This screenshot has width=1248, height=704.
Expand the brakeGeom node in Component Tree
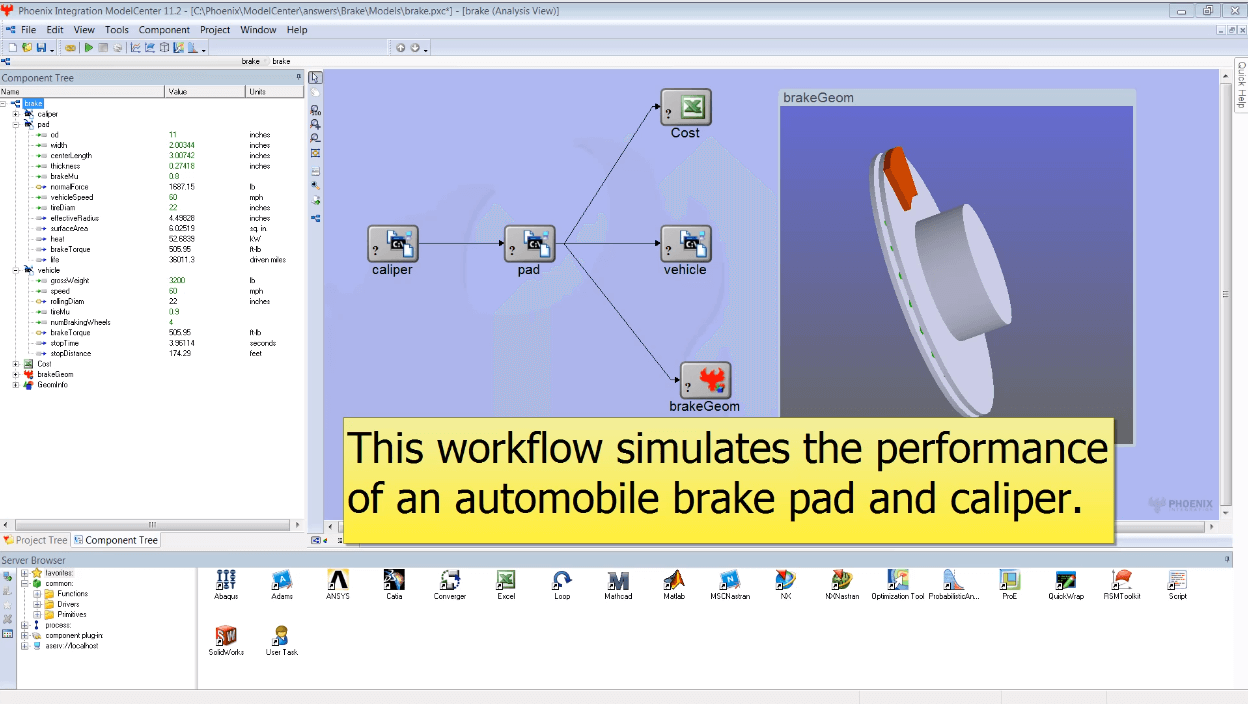click(x=15, y=374)
